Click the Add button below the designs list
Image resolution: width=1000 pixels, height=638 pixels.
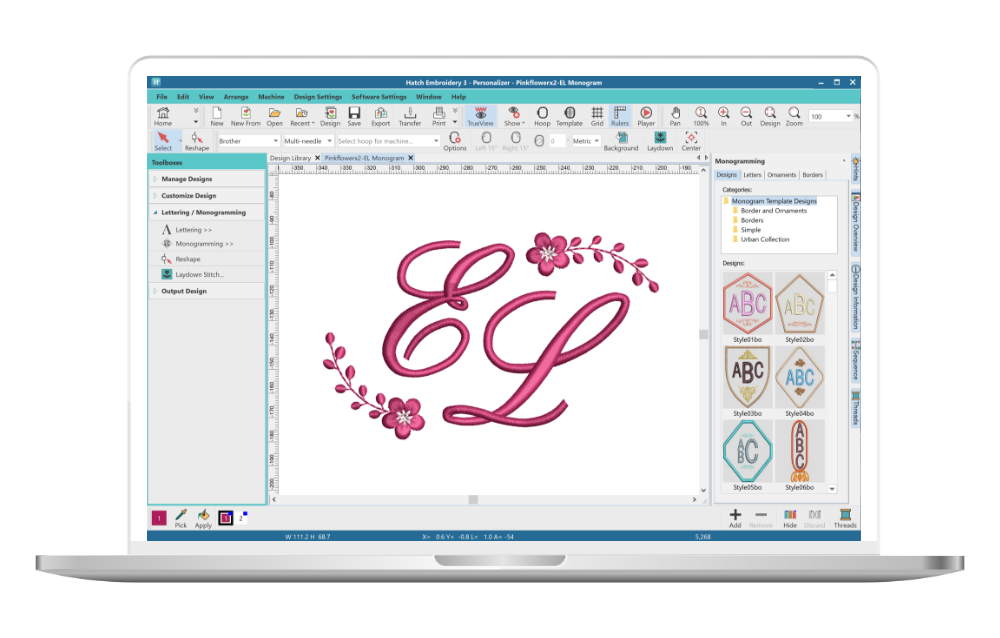tap(734, 517)
